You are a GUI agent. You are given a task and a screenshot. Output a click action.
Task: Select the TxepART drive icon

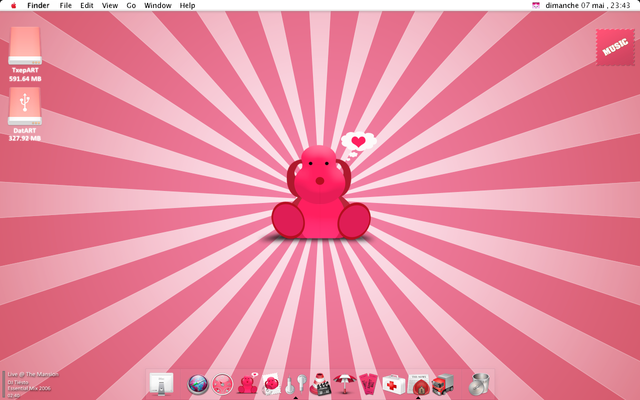point(25,45)
